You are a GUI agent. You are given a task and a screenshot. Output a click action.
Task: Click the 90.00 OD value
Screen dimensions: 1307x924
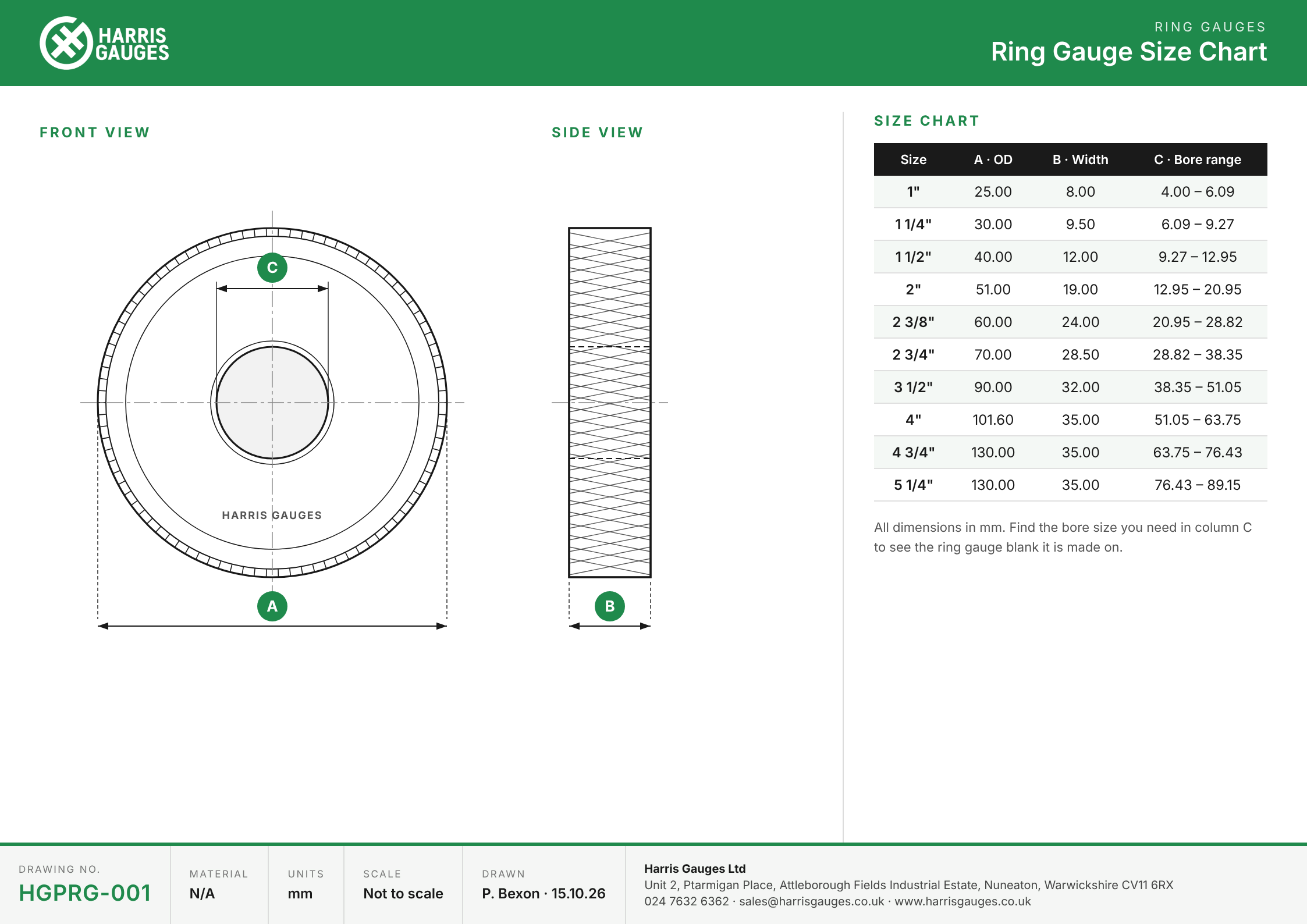tap(993, 388)
